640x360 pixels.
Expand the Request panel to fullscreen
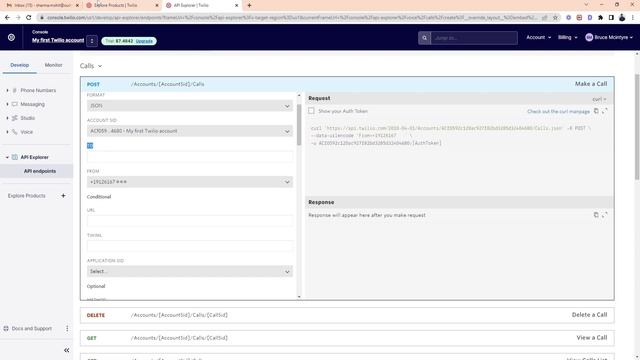604,111
